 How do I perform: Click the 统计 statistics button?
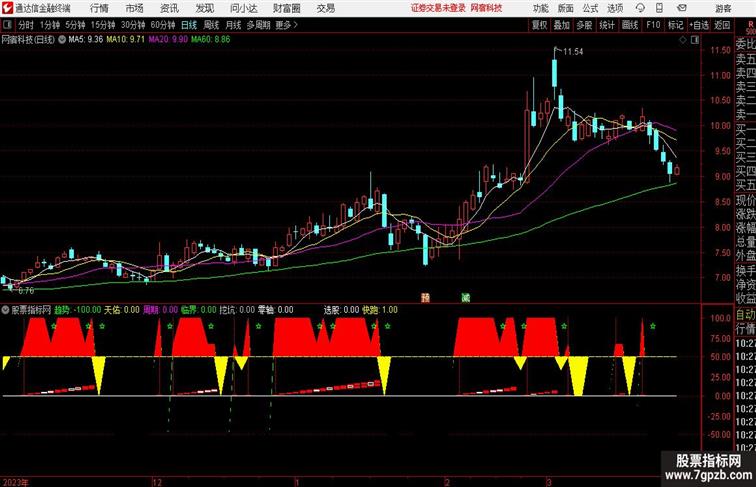point(607,25)
